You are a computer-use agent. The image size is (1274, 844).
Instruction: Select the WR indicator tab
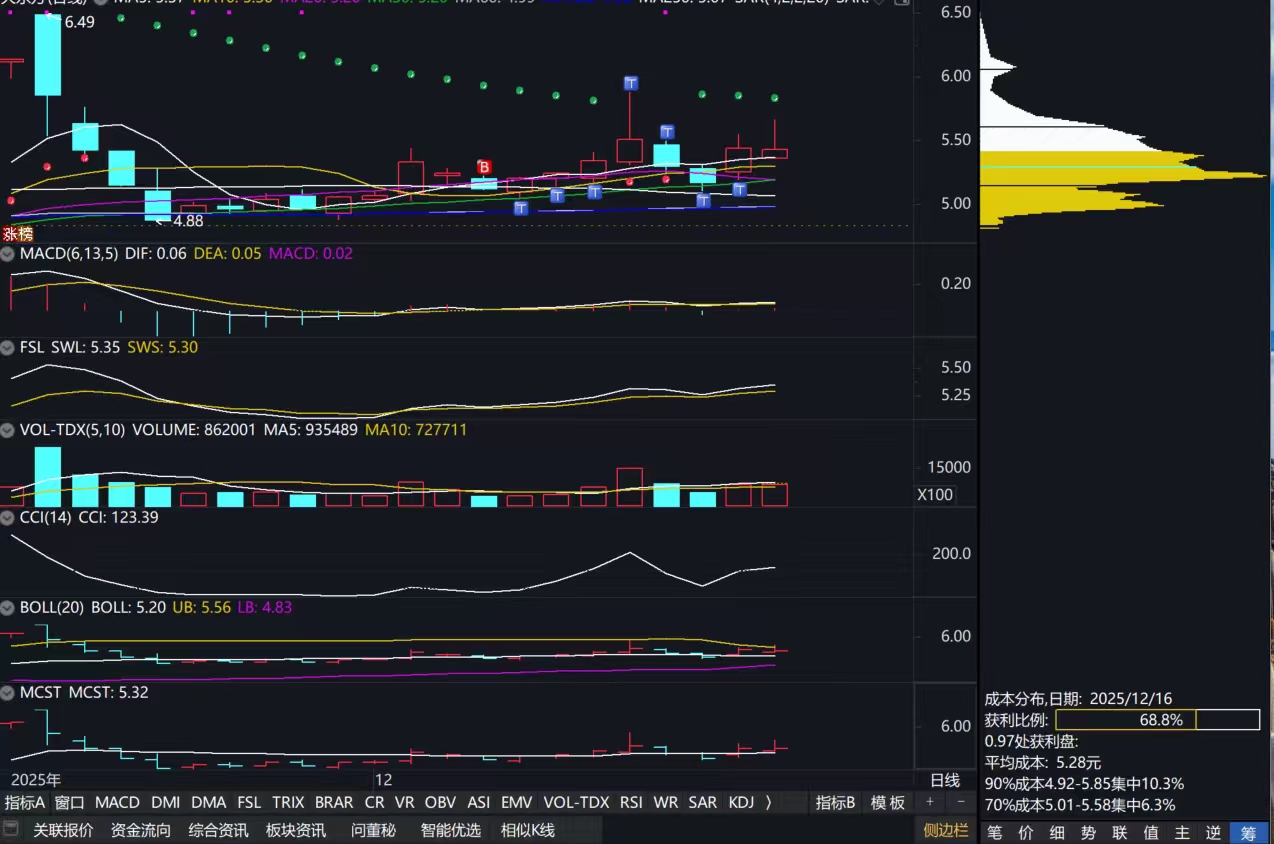point(665,802)
